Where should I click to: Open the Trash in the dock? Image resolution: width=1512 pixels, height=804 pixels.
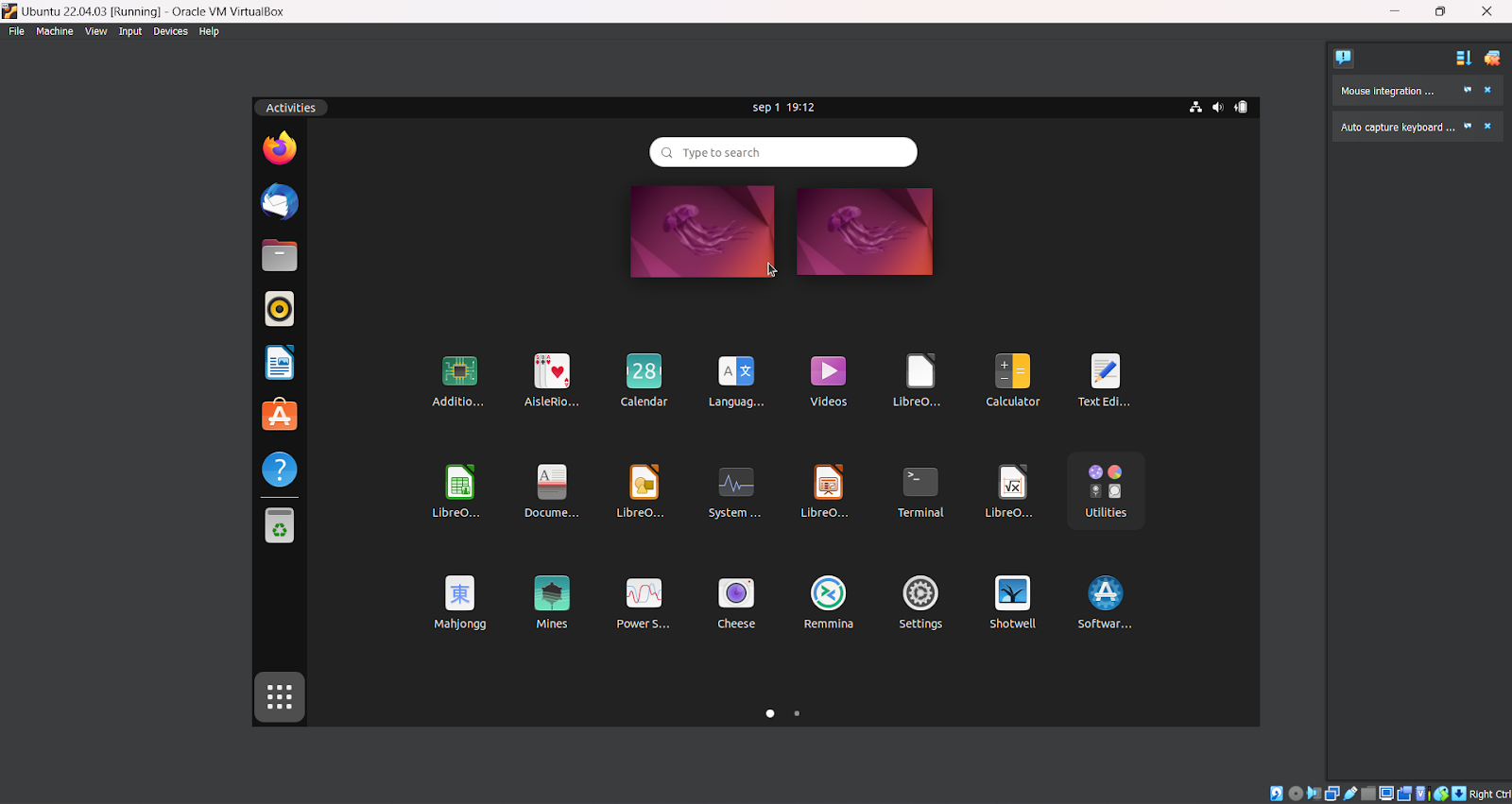(280, 526)
